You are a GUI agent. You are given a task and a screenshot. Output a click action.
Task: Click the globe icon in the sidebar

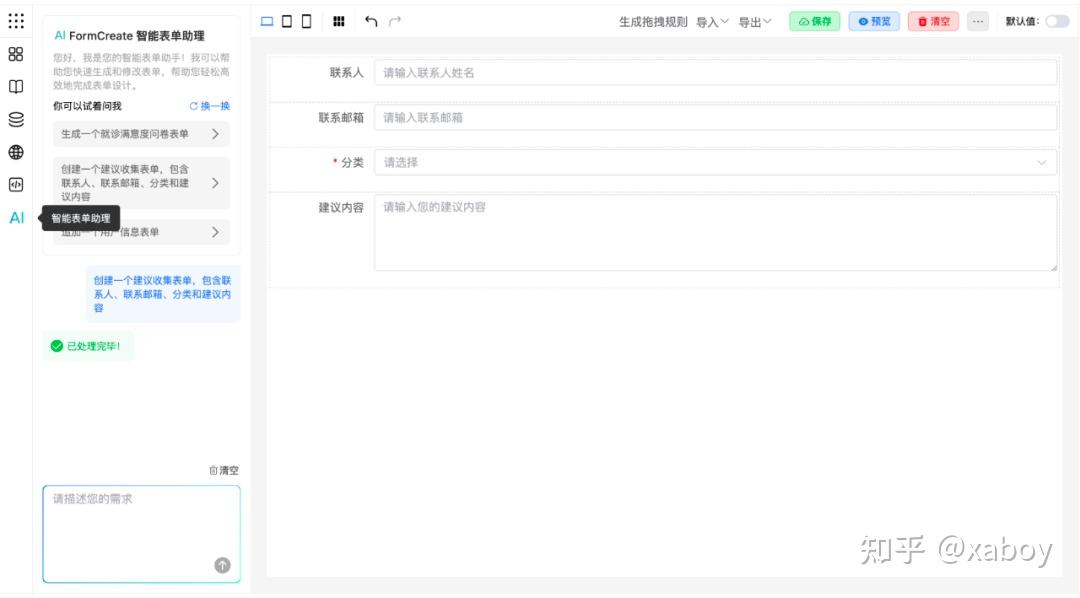[x=14, y=150]
